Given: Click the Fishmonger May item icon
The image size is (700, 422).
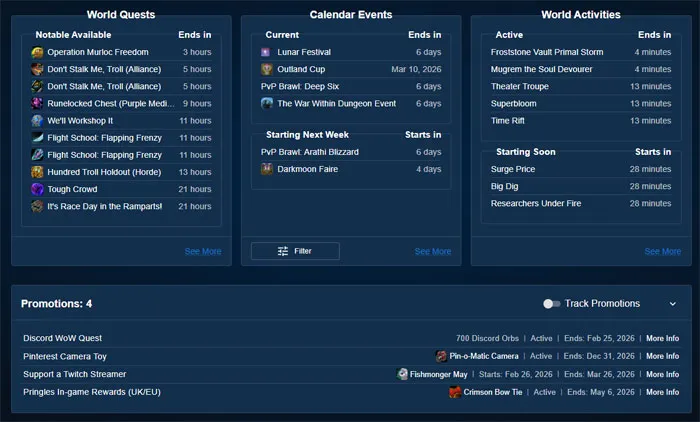Looking at the screenshot, I should (x=402, y=374).
